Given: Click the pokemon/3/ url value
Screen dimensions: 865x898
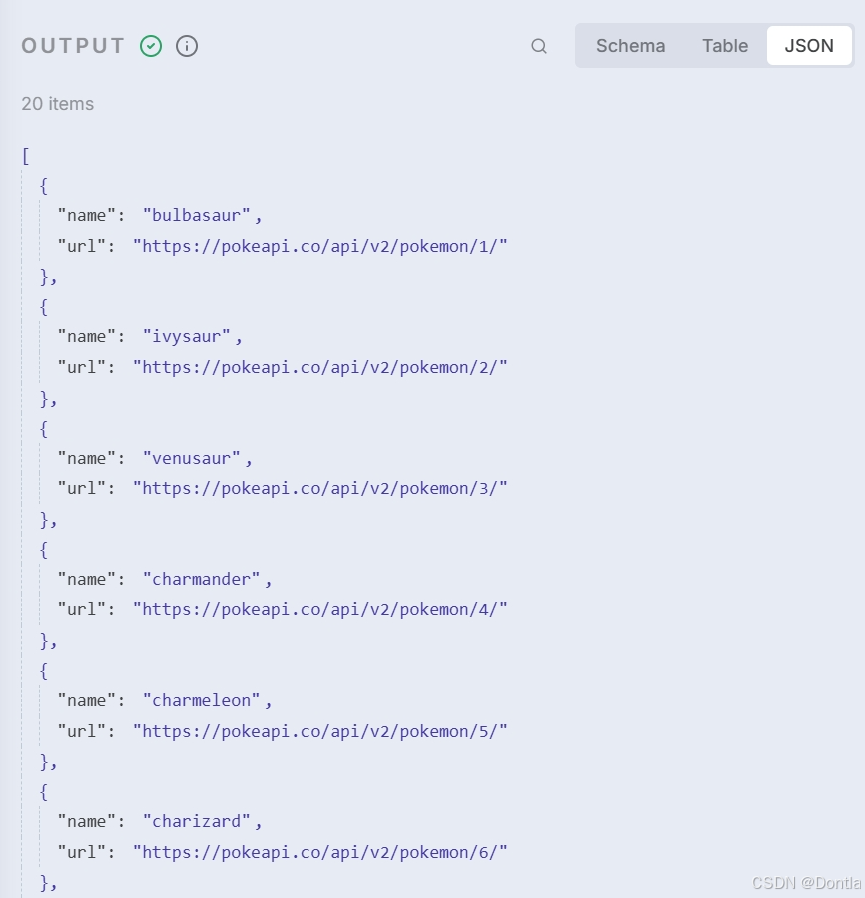Looking at the screenshot, I should tap(320, 489).
